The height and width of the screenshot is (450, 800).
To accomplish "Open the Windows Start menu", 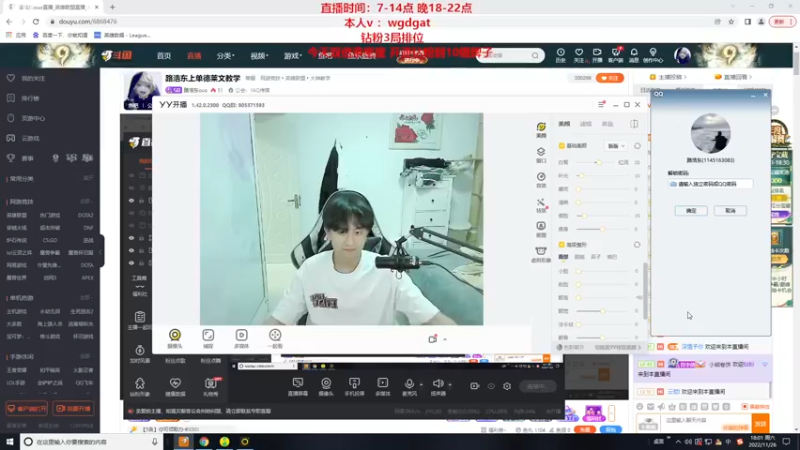I will tap(10, 442).
